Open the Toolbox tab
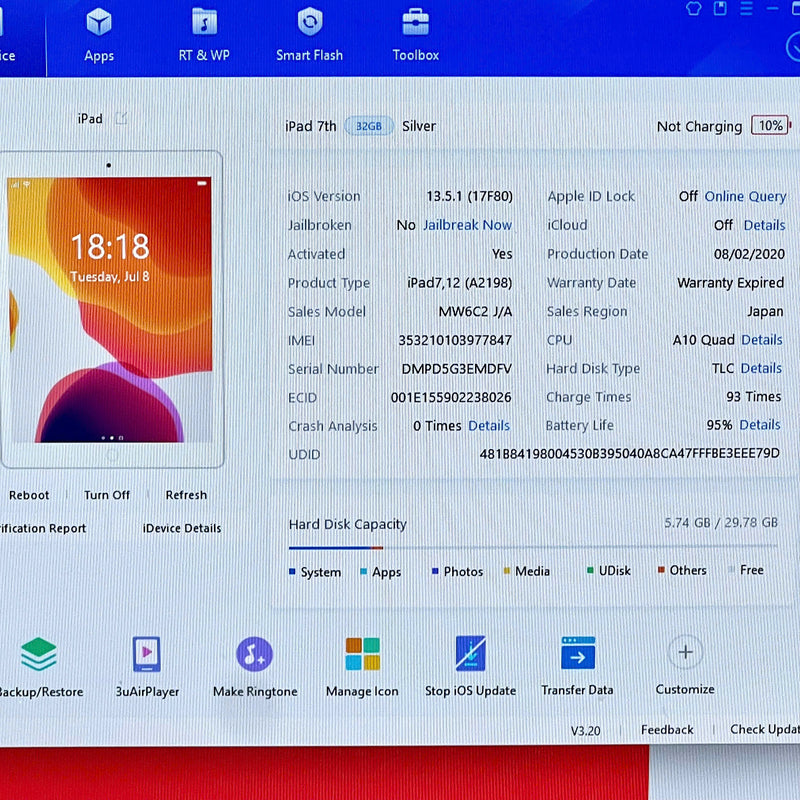This screenshot has width=800, height=800. (x=415, y=34)
